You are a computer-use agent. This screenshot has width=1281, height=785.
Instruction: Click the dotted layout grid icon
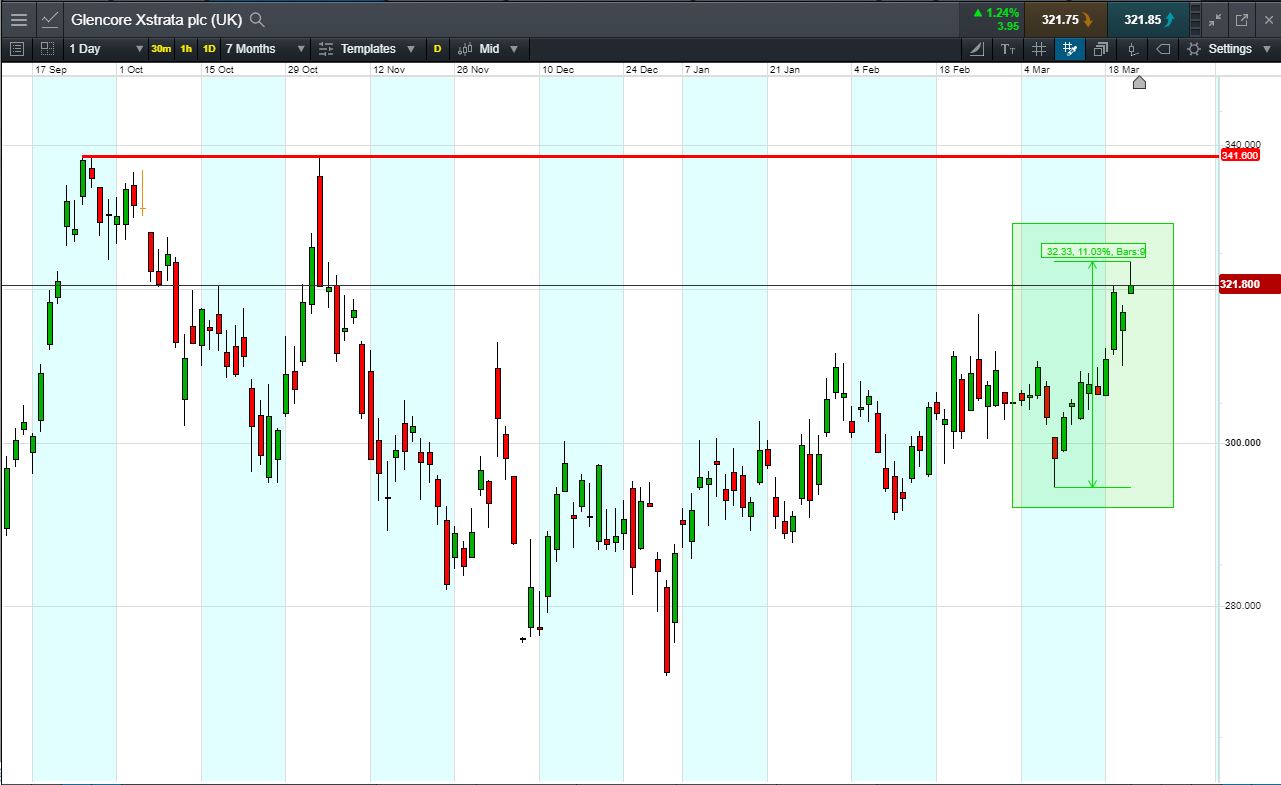pyautogui.click(x=47, y=49)
